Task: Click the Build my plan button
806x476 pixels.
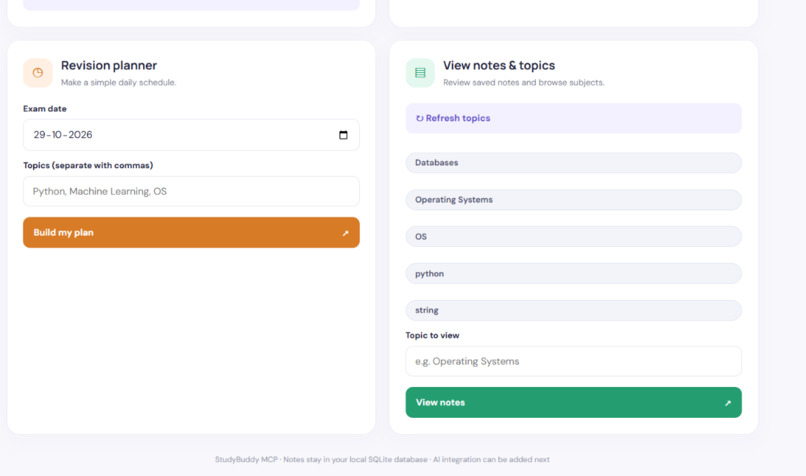Action: click(x=191, y=232)
